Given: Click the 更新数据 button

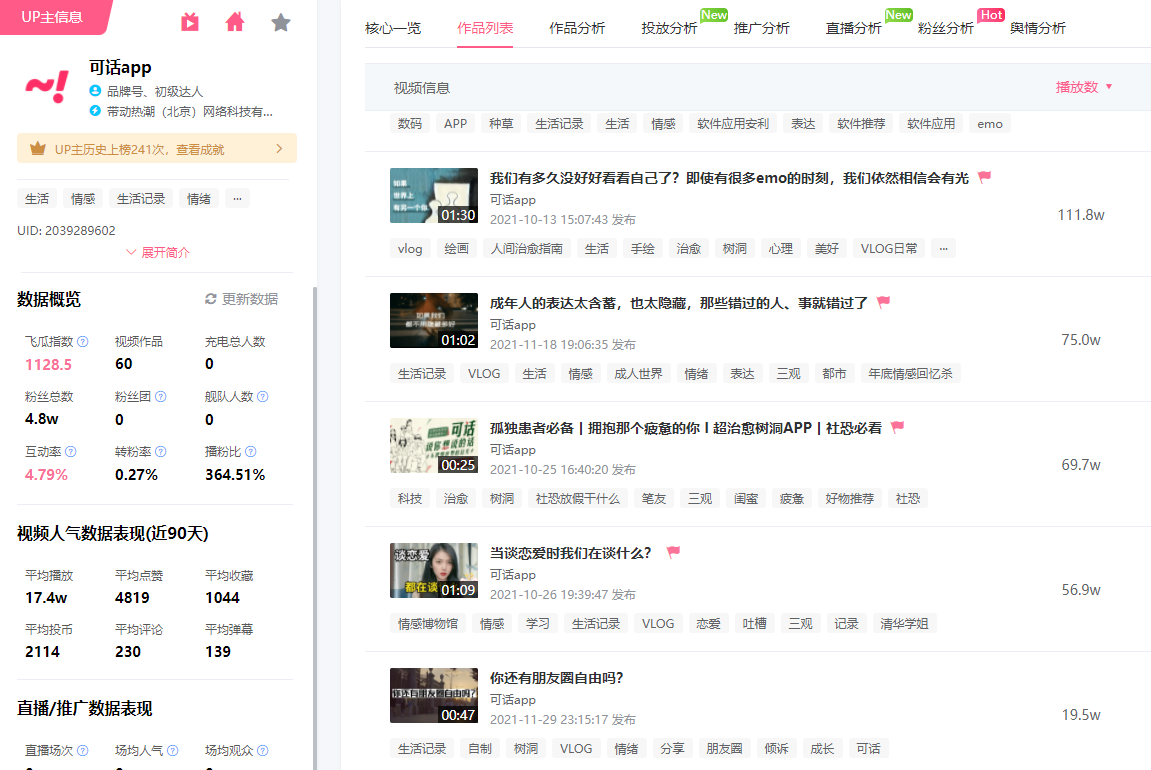Looking at the screenshot, I should tap(242, 299).
